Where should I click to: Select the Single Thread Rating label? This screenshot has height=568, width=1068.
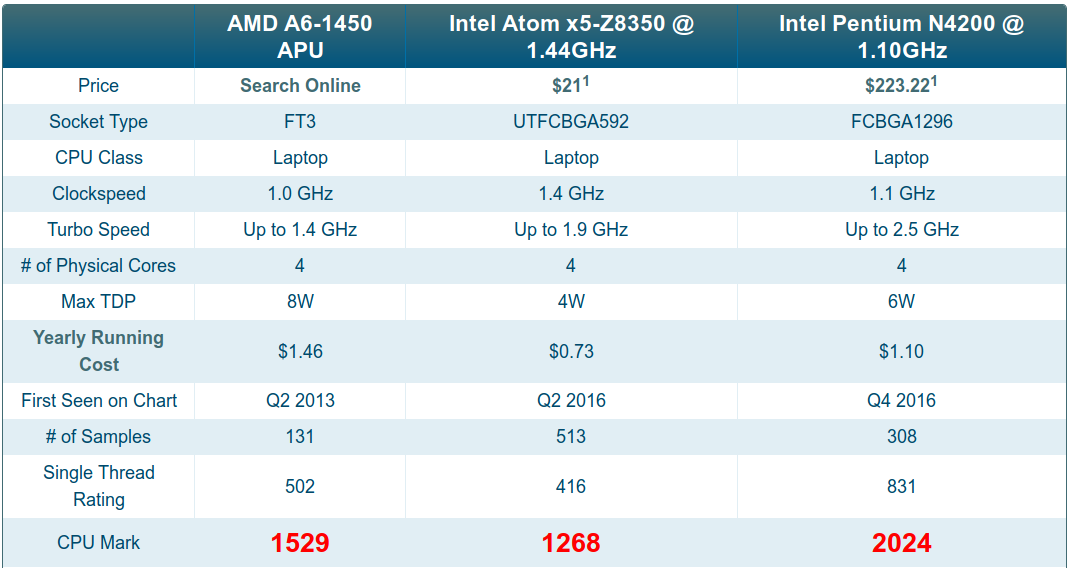(99, 486)
